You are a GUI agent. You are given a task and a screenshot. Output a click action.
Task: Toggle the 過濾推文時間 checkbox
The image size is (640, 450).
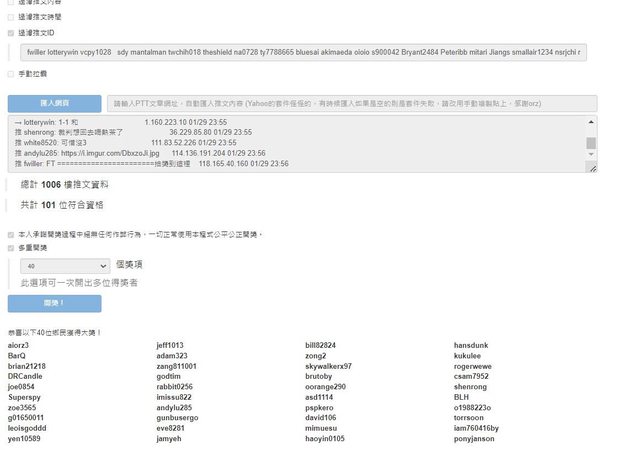click(11, 17)
